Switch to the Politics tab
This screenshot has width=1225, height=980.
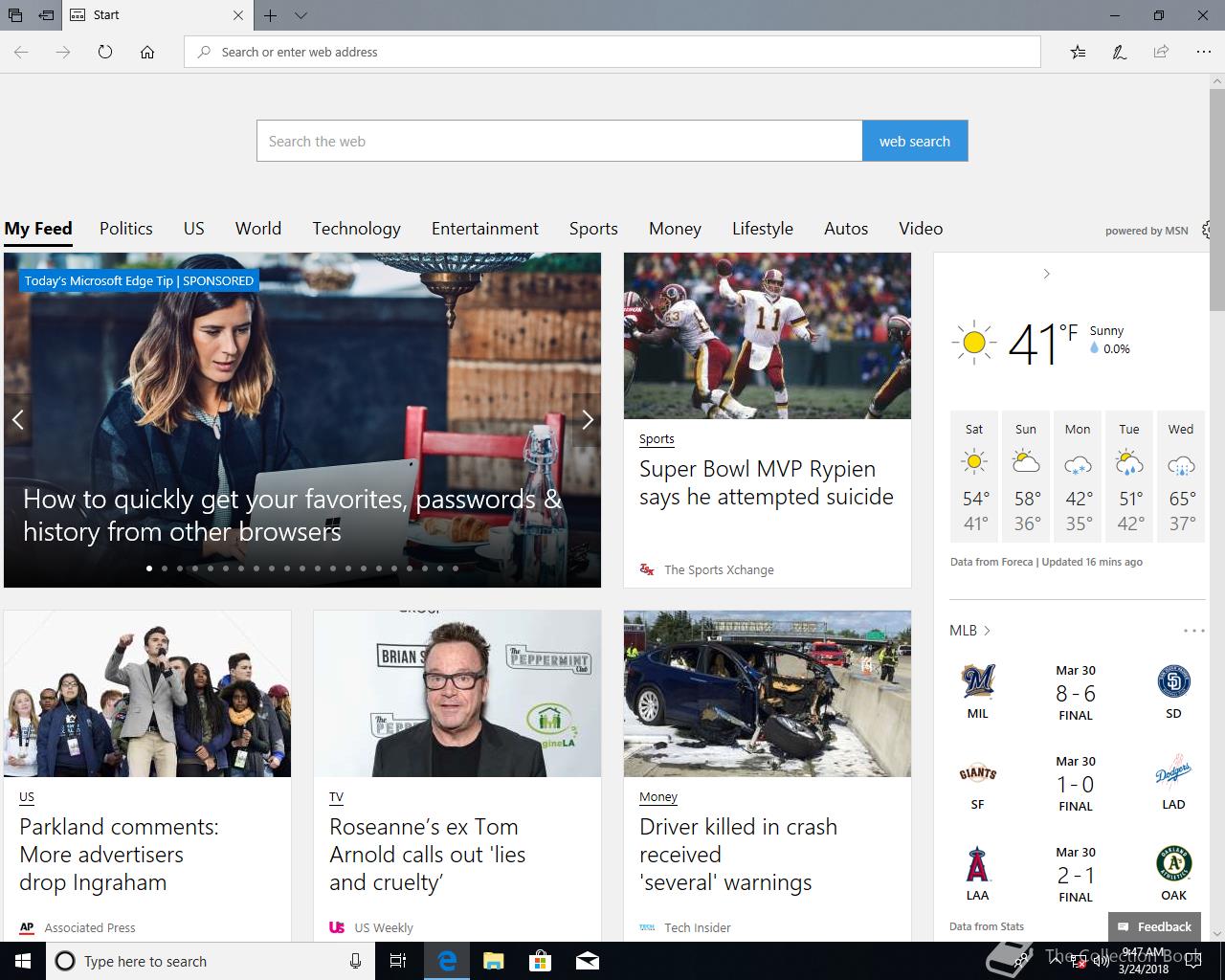pos(126,229)
